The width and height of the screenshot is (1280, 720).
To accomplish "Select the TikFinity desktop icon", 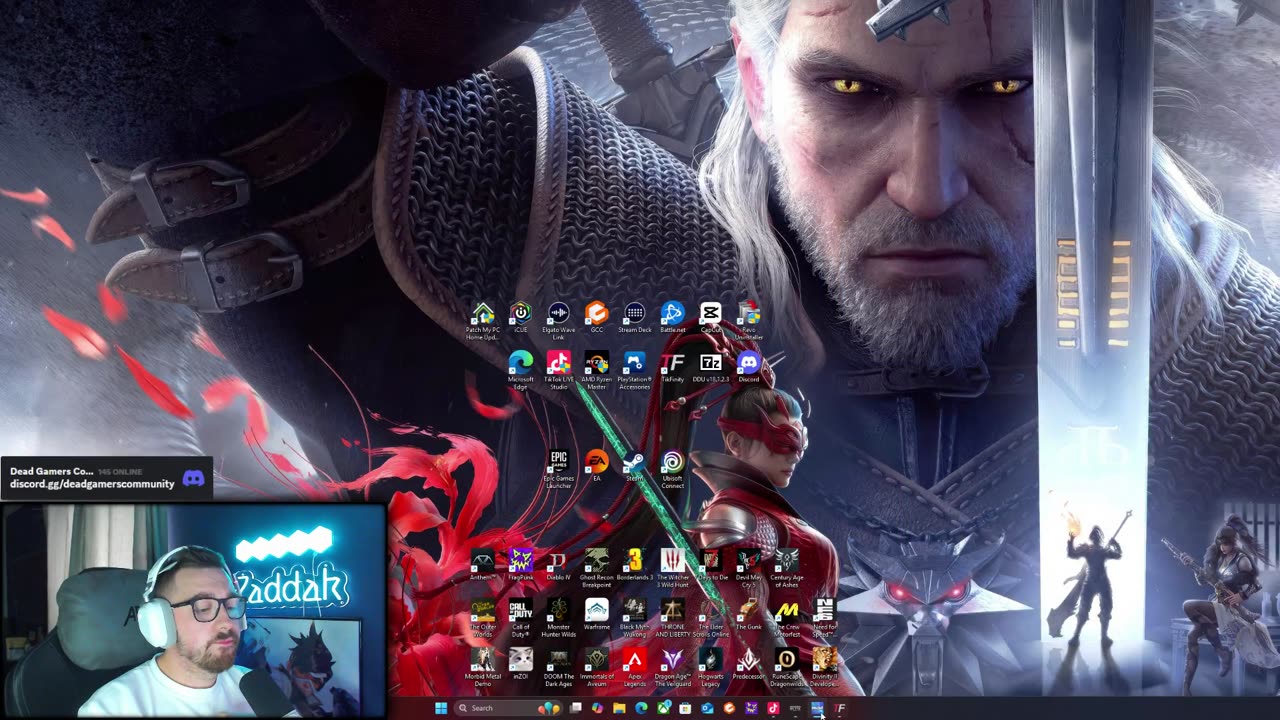I will [x=672, y=367].
